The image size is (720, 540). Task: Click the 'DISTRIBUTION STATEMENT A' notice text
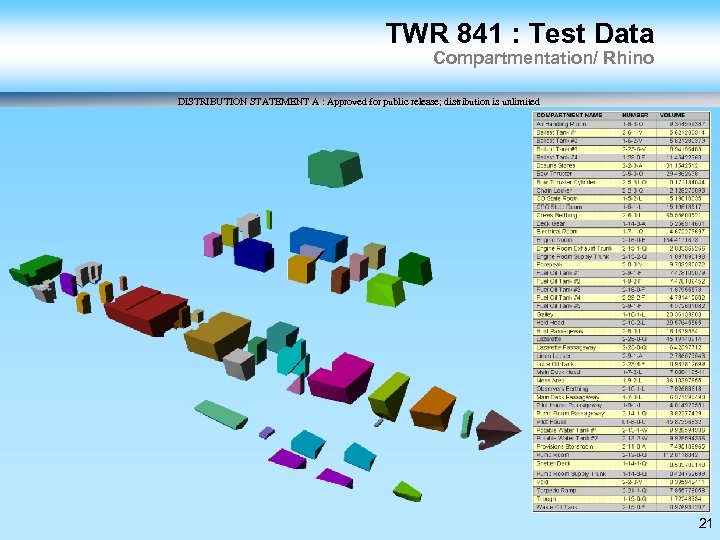(359, 101)
